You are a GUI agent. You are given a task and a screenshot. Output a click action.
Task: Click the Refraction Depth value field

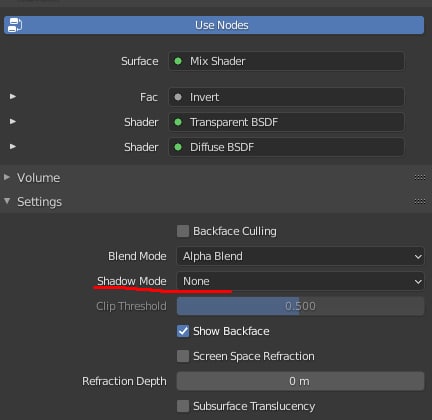pos(300,381)
